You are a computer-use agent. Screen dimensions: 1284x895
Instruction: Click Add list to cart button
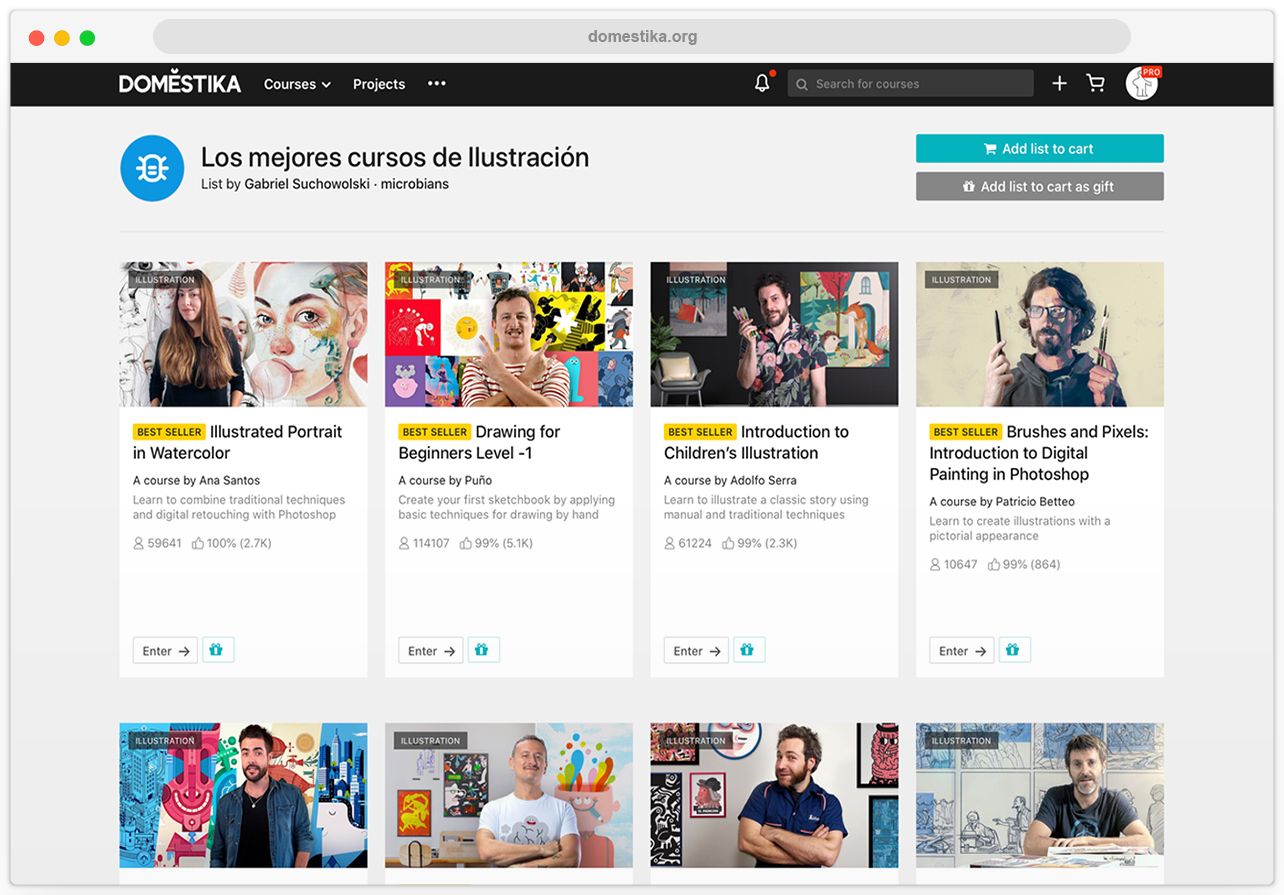1039,149
